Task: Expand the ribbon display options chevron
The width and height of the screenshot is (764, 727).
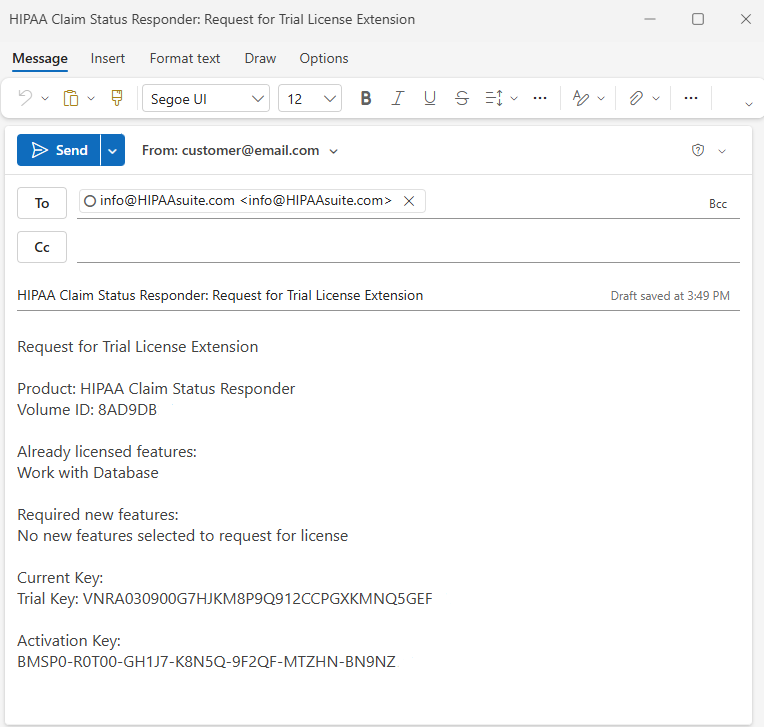Action: [x=749, y=104]
